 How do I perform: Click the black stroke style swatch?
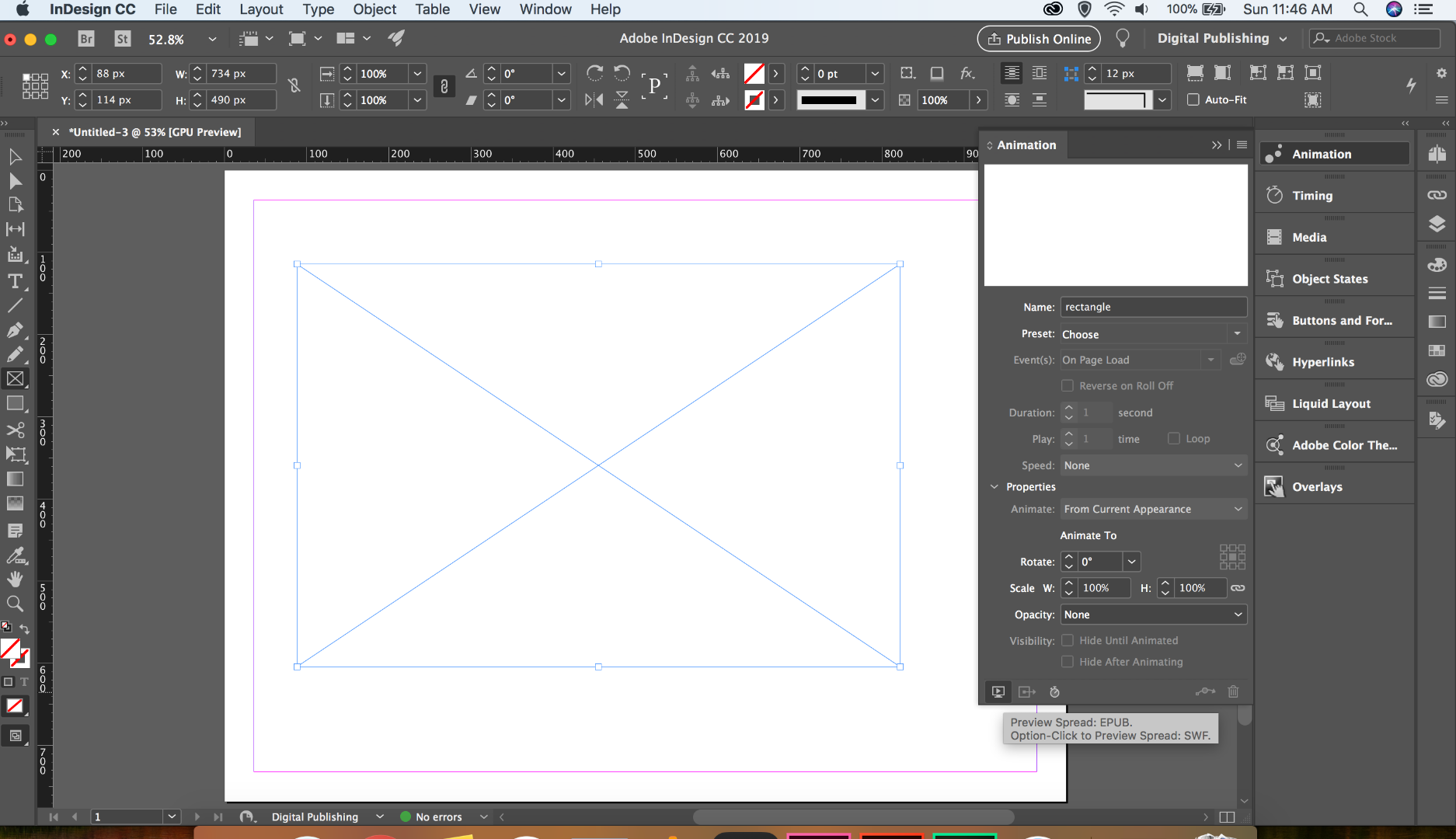coord(829,99)
